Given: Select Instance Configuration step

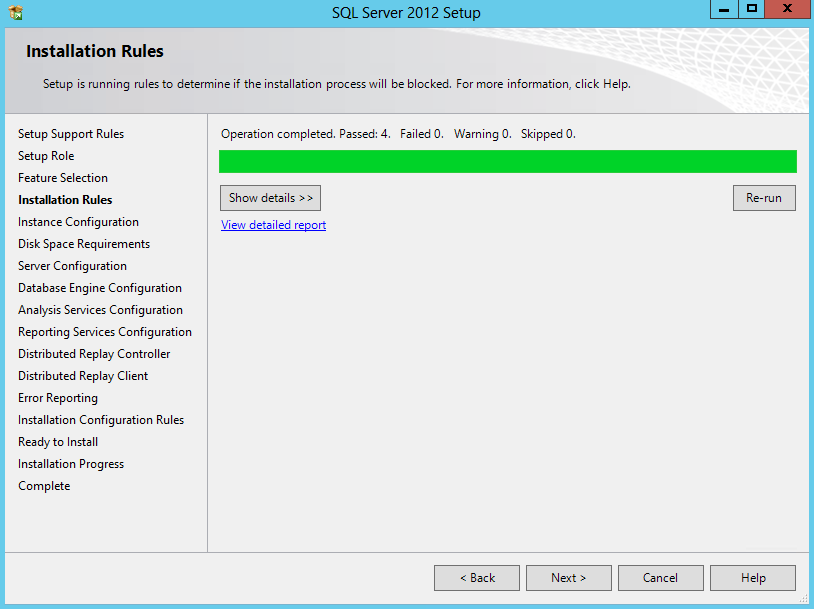Looking at the screenshot, I should (x=78, y=222).
